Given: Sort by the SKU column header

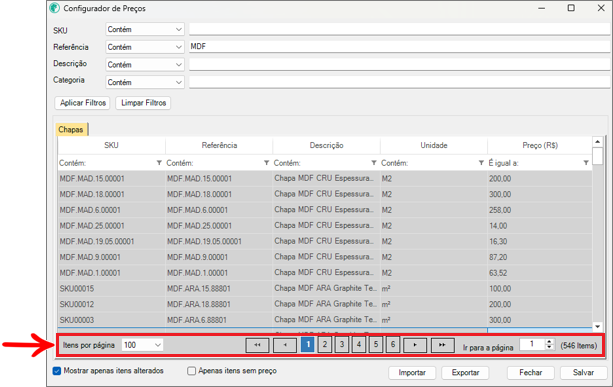Looking at the screenshot, I should point(111,145).
